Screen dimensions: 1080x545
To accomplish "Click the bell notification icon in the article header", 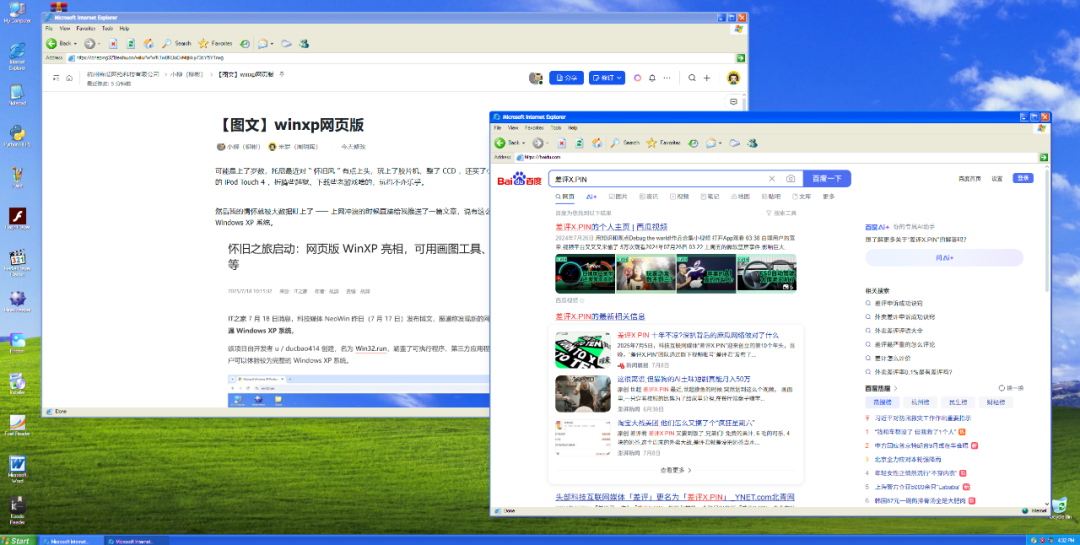I will [652, 78].
